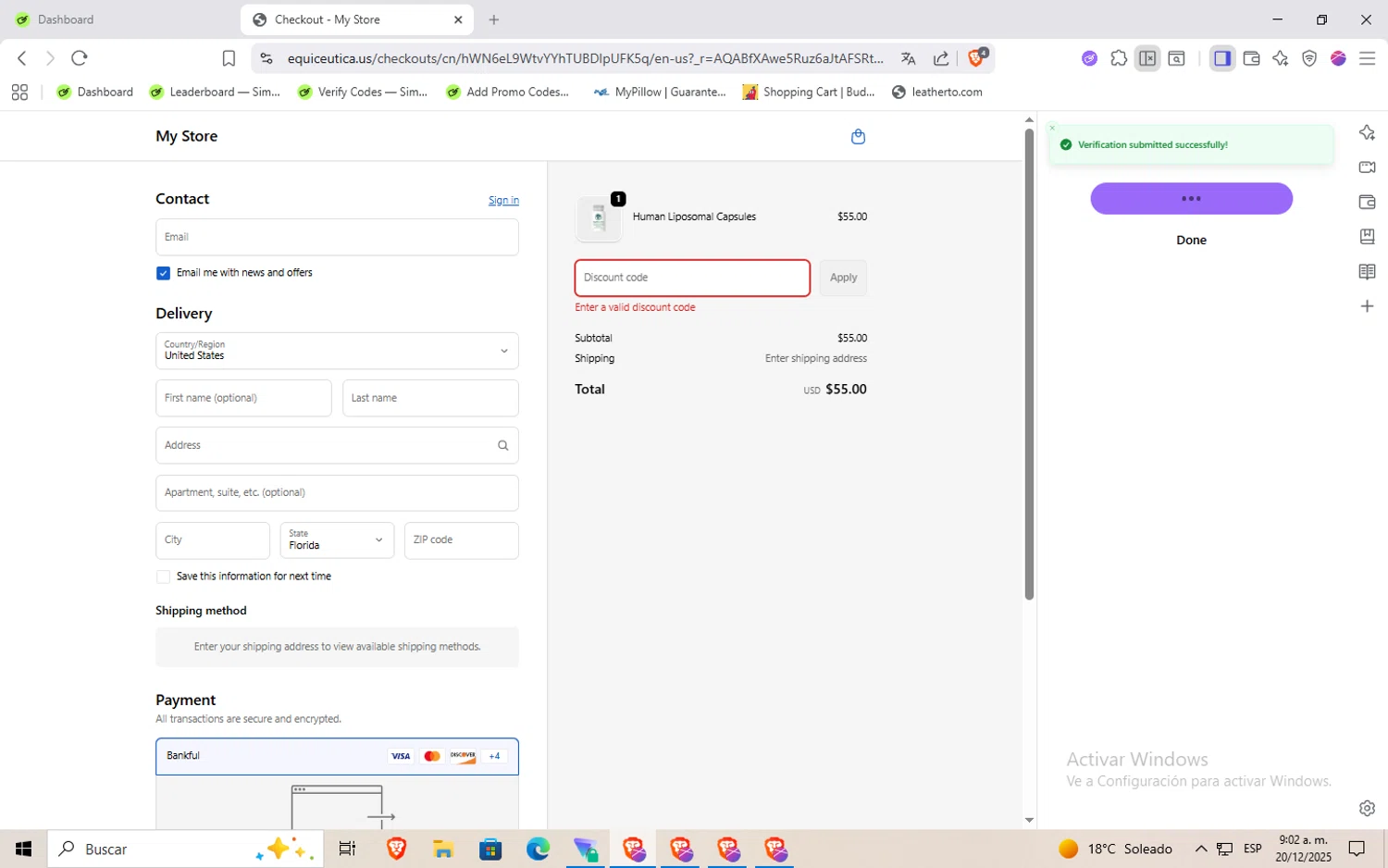The height and width of the screenshot is (868, 1388).
Task: Open site information icon in address bar
Action: click(x=266, y=58)
